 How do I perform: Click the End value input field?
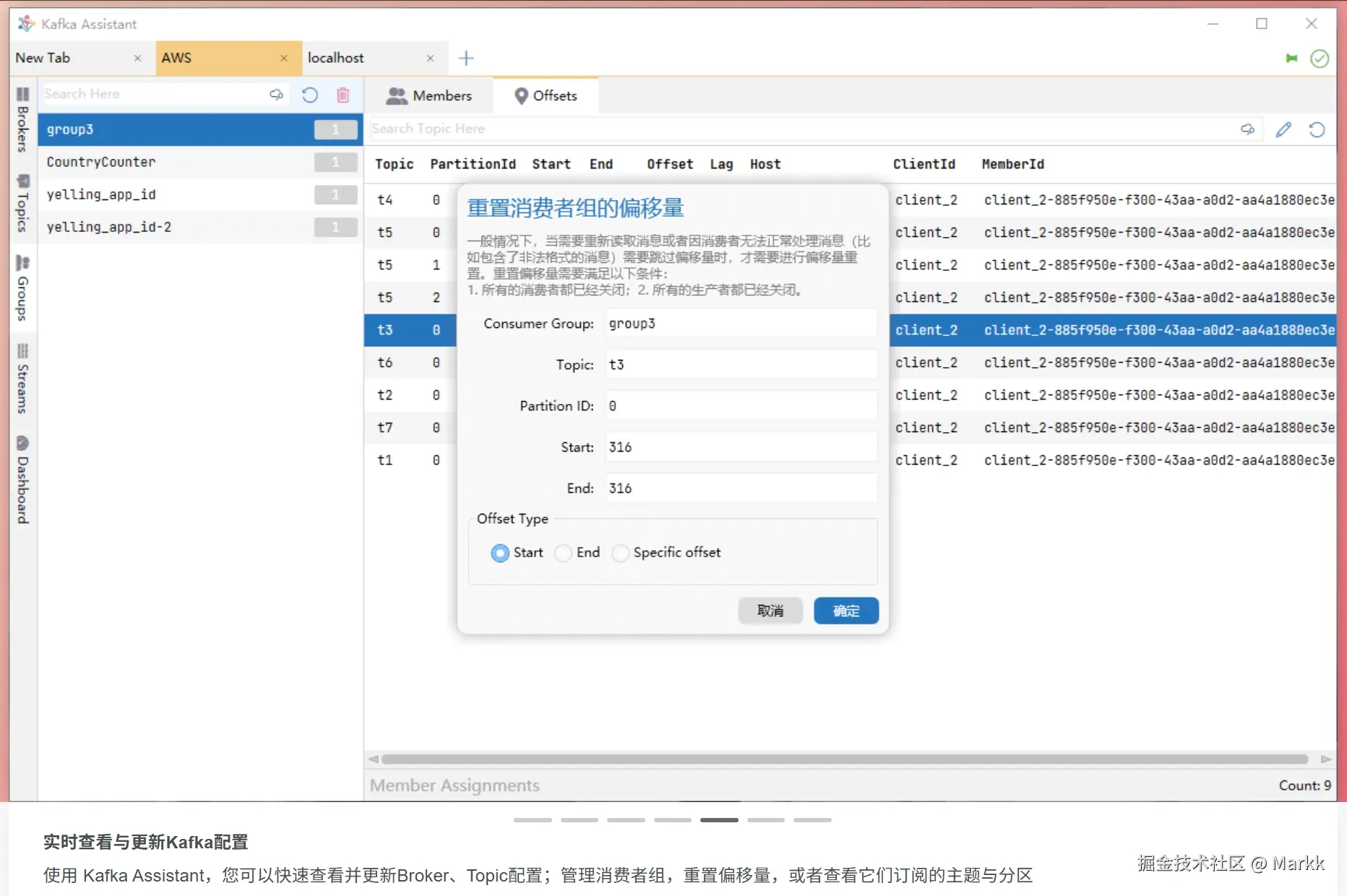(x=741, y=488)
